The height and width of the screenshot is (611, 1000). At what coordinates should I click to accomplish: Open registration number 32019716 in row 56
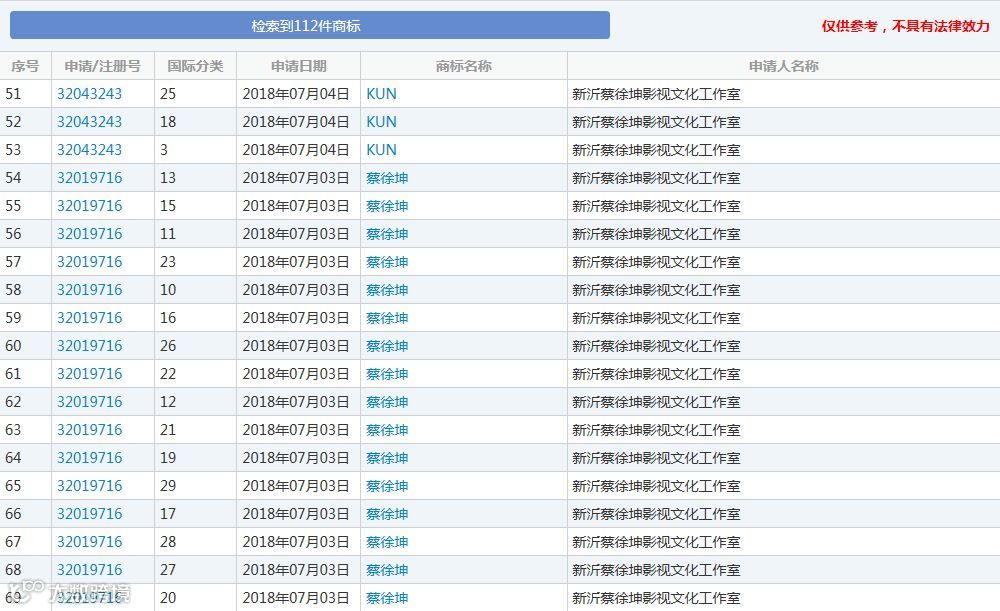(x=89, y=234)
